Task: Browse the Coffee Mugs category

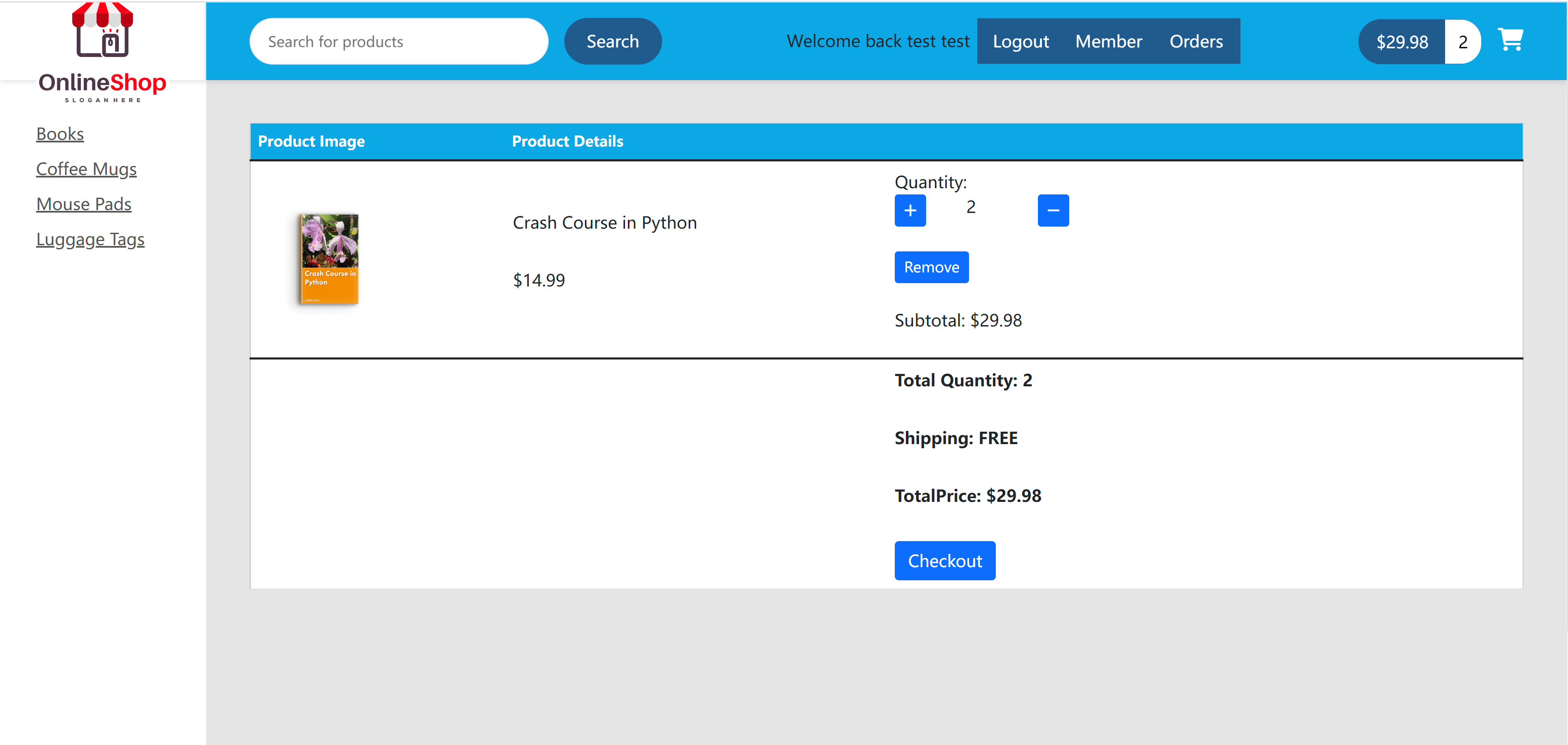Action: coord(87,169)
